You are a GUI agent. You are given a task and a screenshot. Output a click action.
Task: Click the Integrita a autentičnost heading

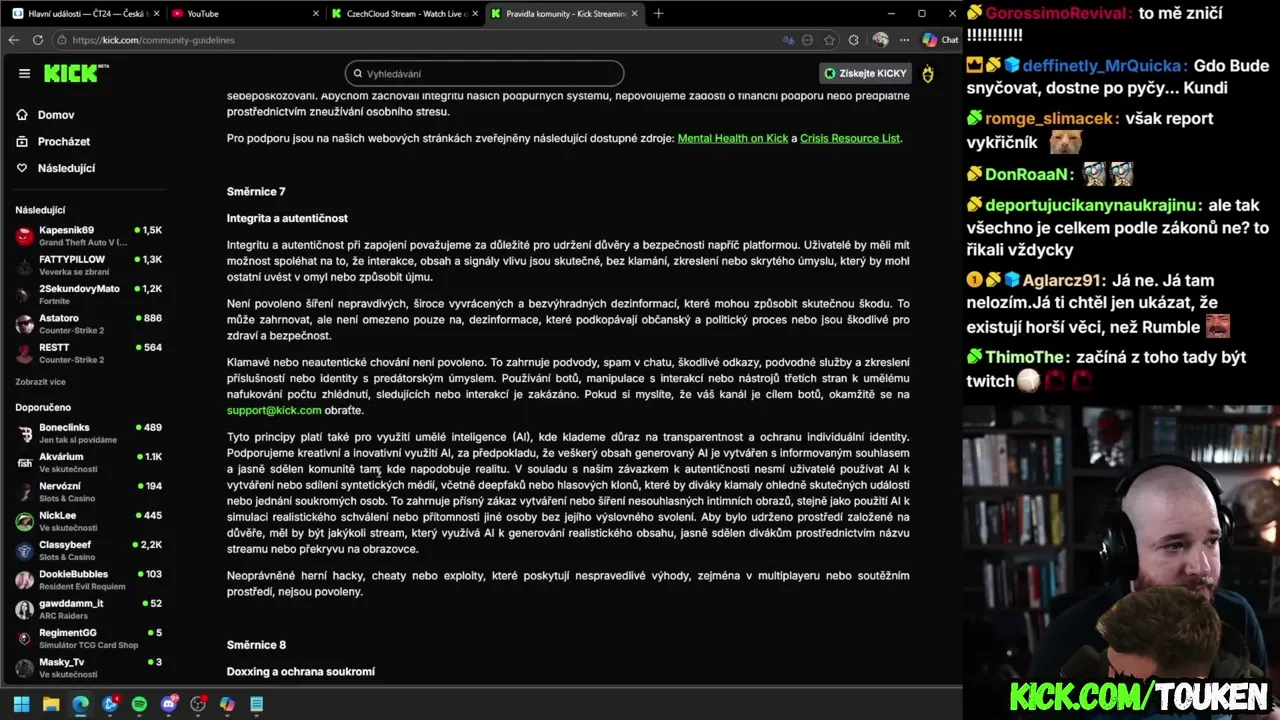coord(287,218)
